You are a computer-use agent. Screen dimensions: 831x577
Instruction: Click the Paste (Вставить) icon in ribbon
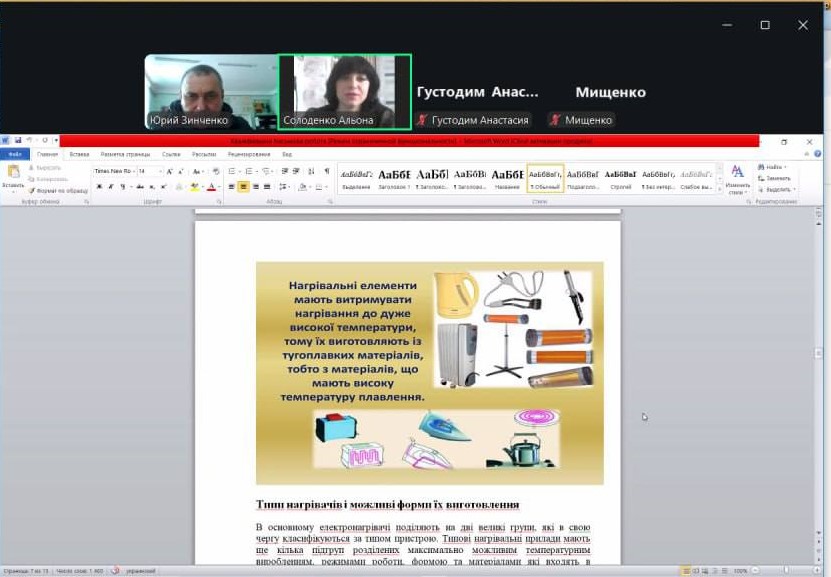pyautogui.click(x=13, y=174)
